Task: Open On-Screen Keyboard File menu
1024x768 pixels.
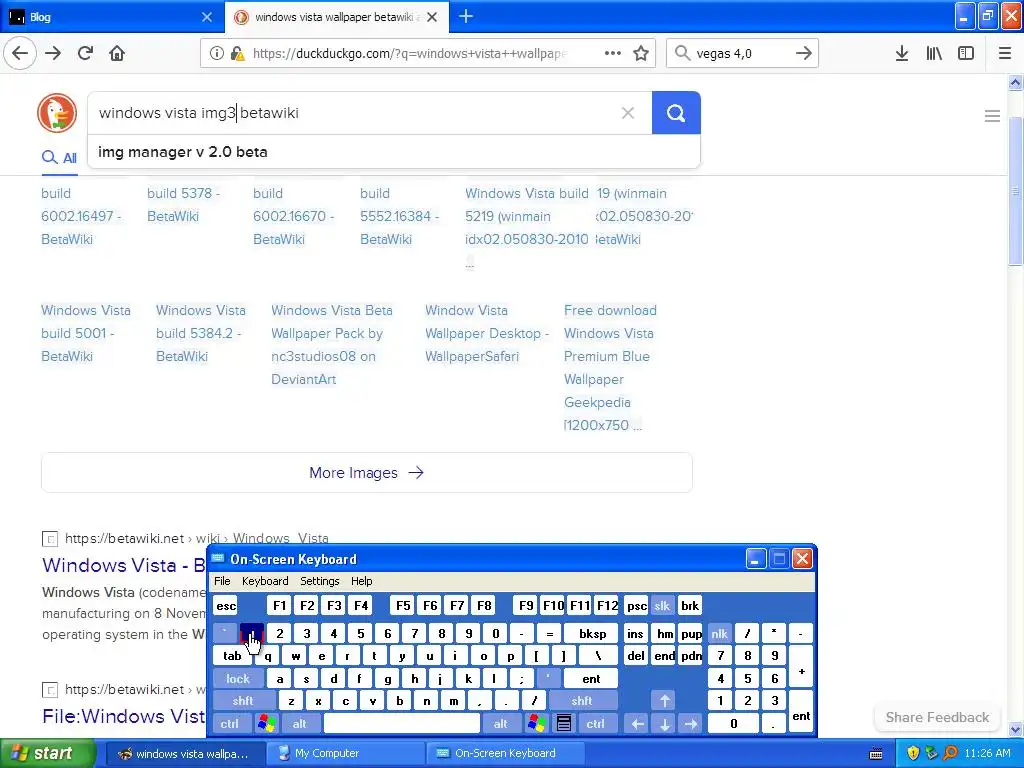Action: 222,581
